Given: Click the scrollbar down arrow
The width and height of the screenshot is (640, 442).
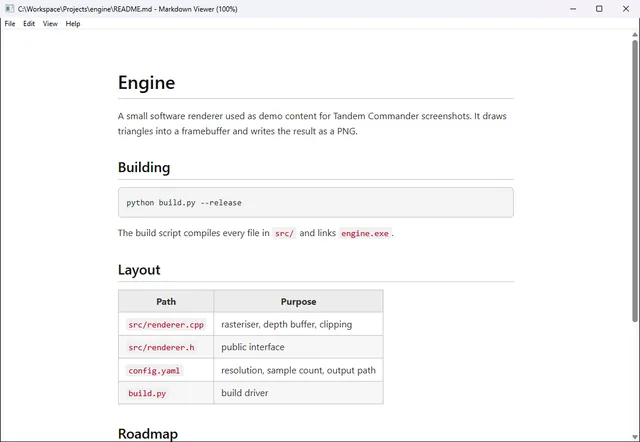Looking at the screenshot, I should pos(635,437).
